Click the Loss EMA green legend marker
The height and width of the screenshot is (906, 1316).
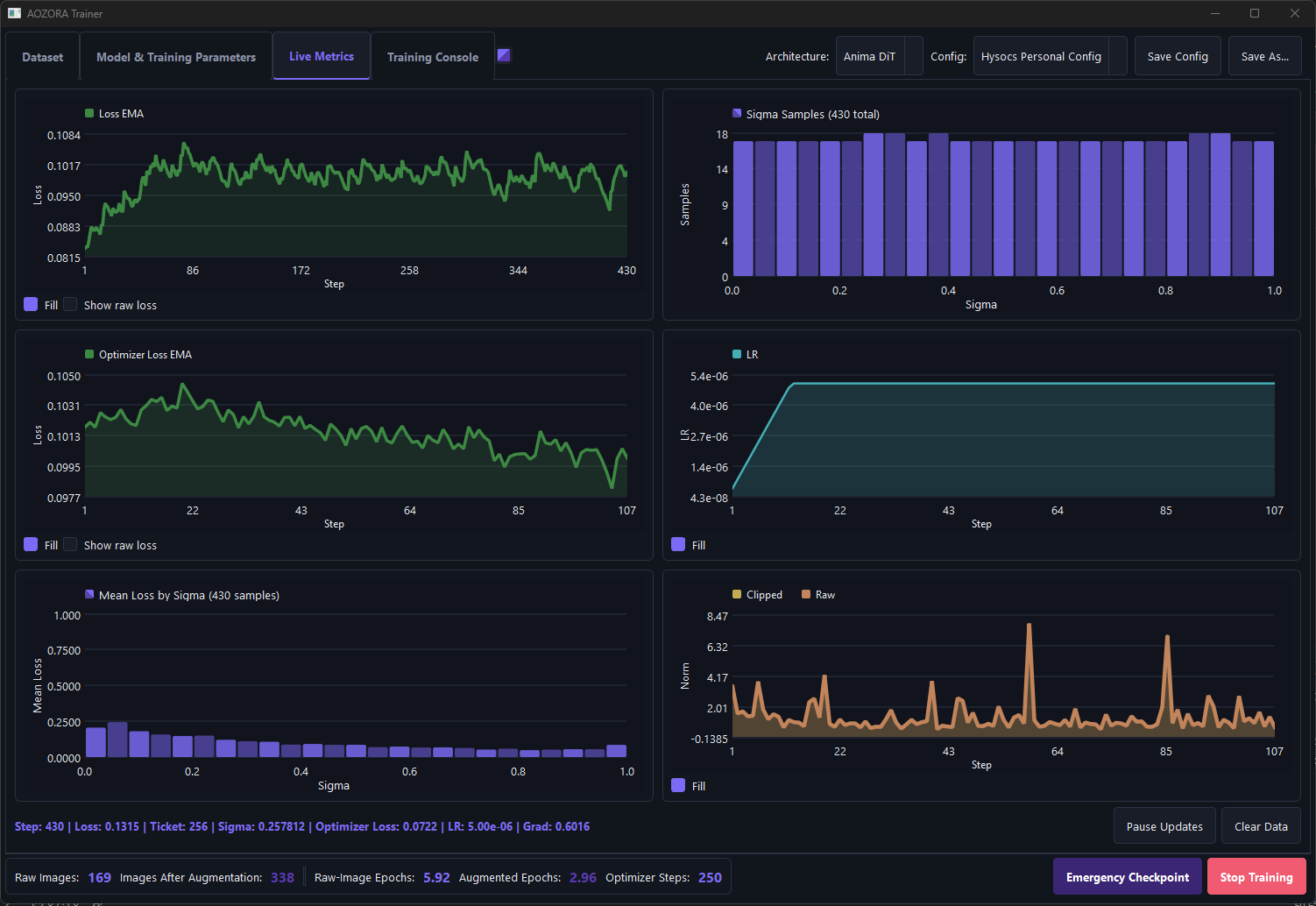[x=89, y=113]
